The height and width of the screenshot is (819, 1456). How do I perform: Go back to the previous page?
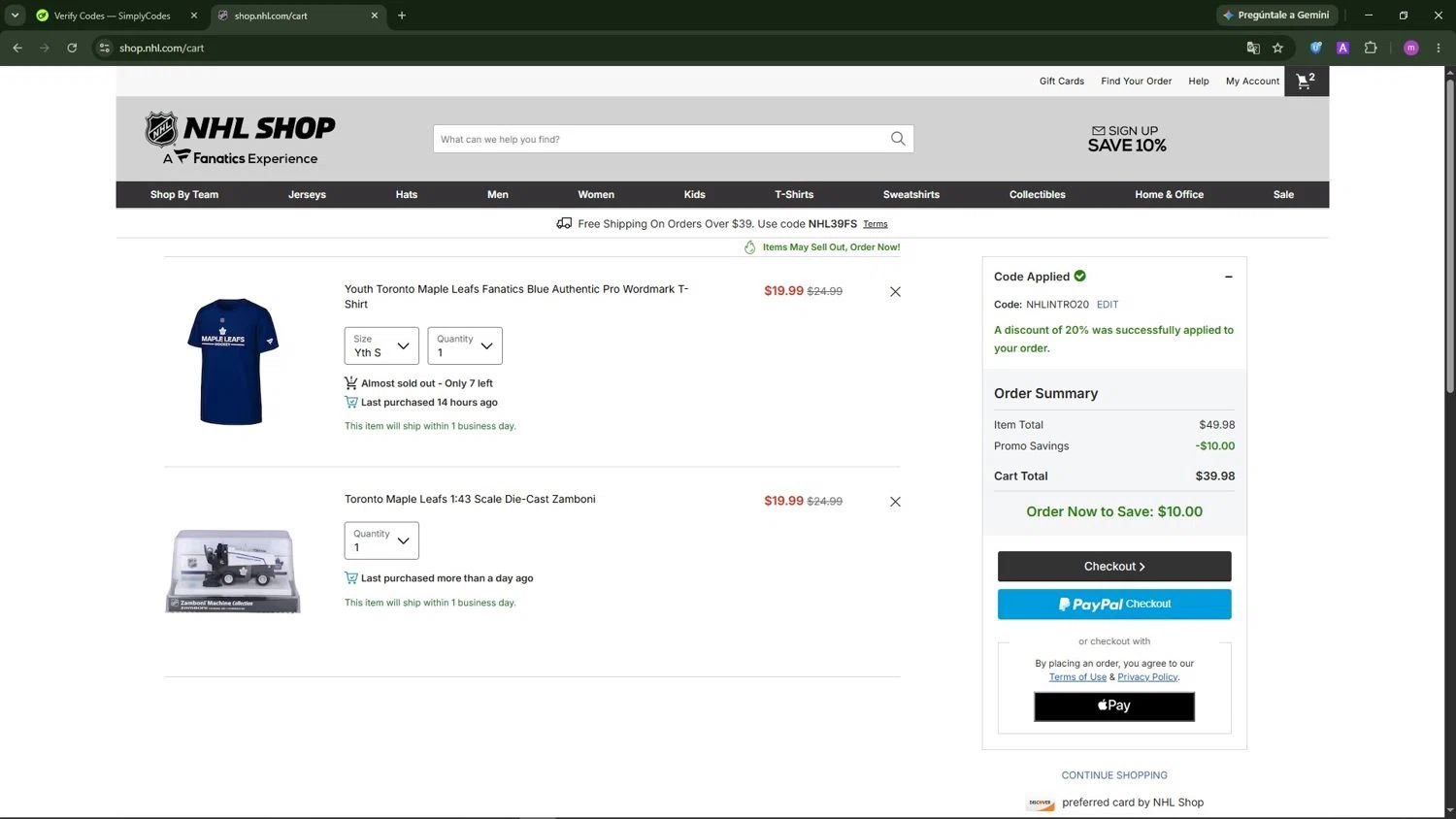tap(17, 48)
